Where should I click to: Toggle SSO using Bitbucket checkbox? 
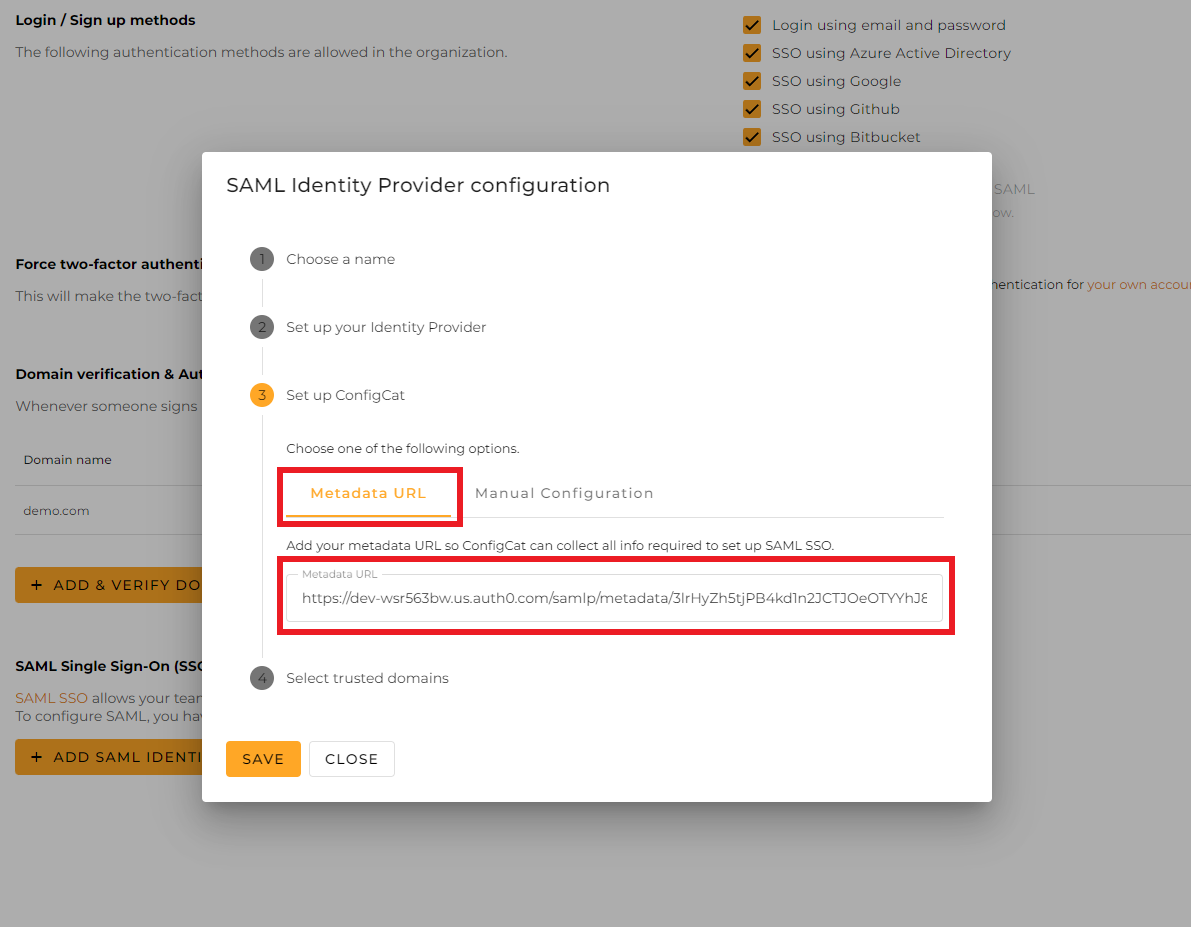coord(752,137)
